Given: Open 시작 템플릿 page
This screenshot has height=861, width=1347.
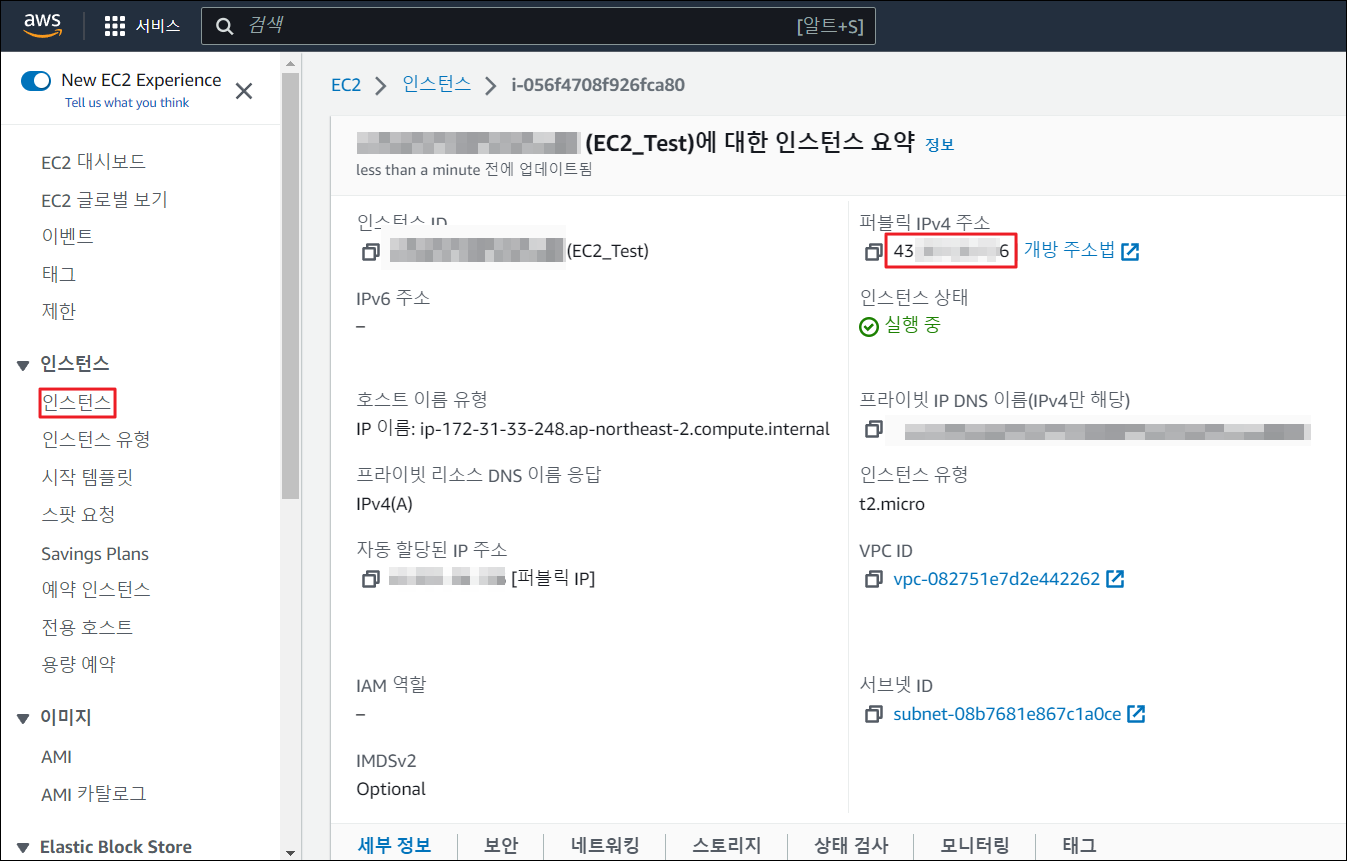Looking at the screenshot, I should 87,477.
